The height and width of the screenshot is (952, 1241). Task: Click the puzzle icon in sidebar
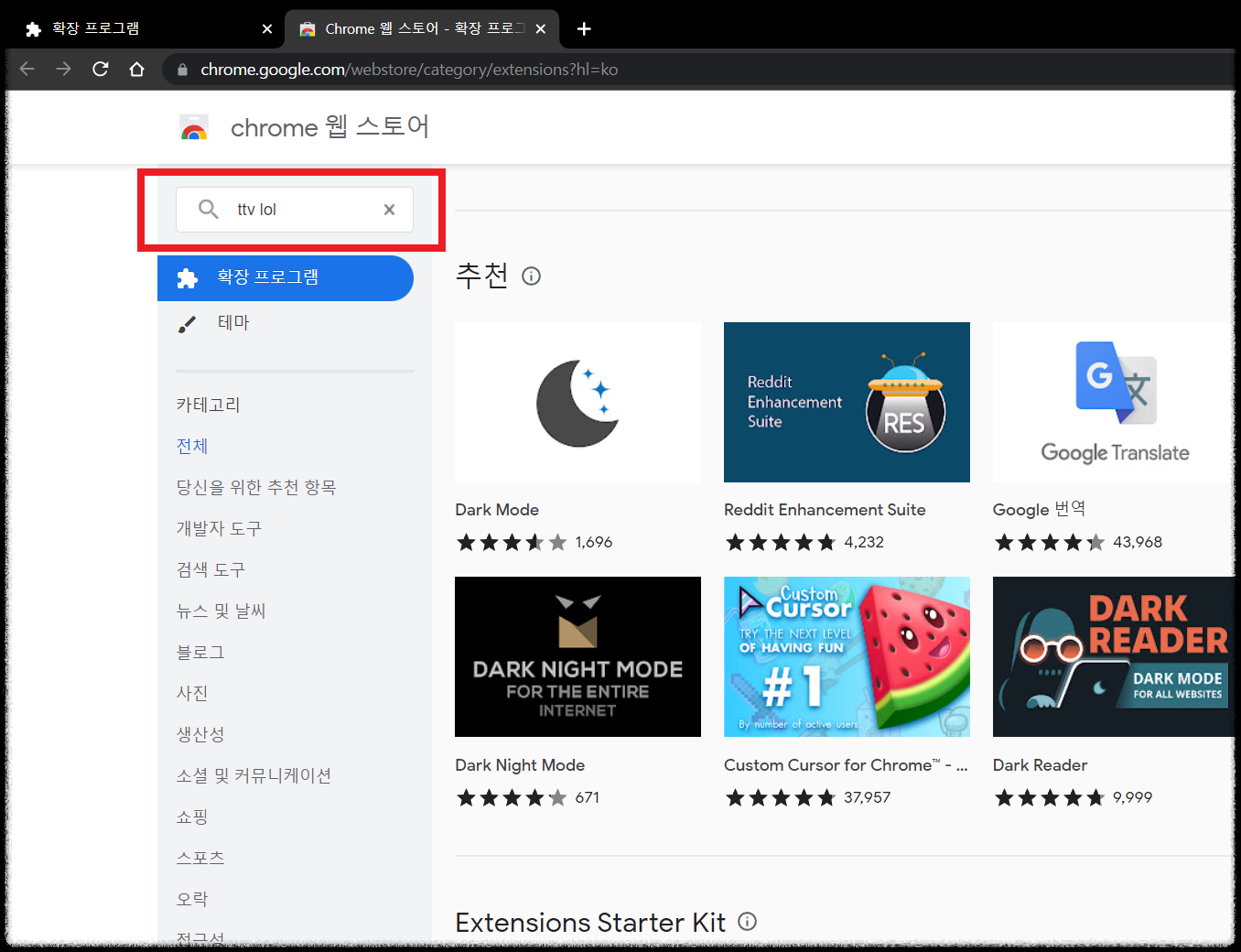pos(188,278)
